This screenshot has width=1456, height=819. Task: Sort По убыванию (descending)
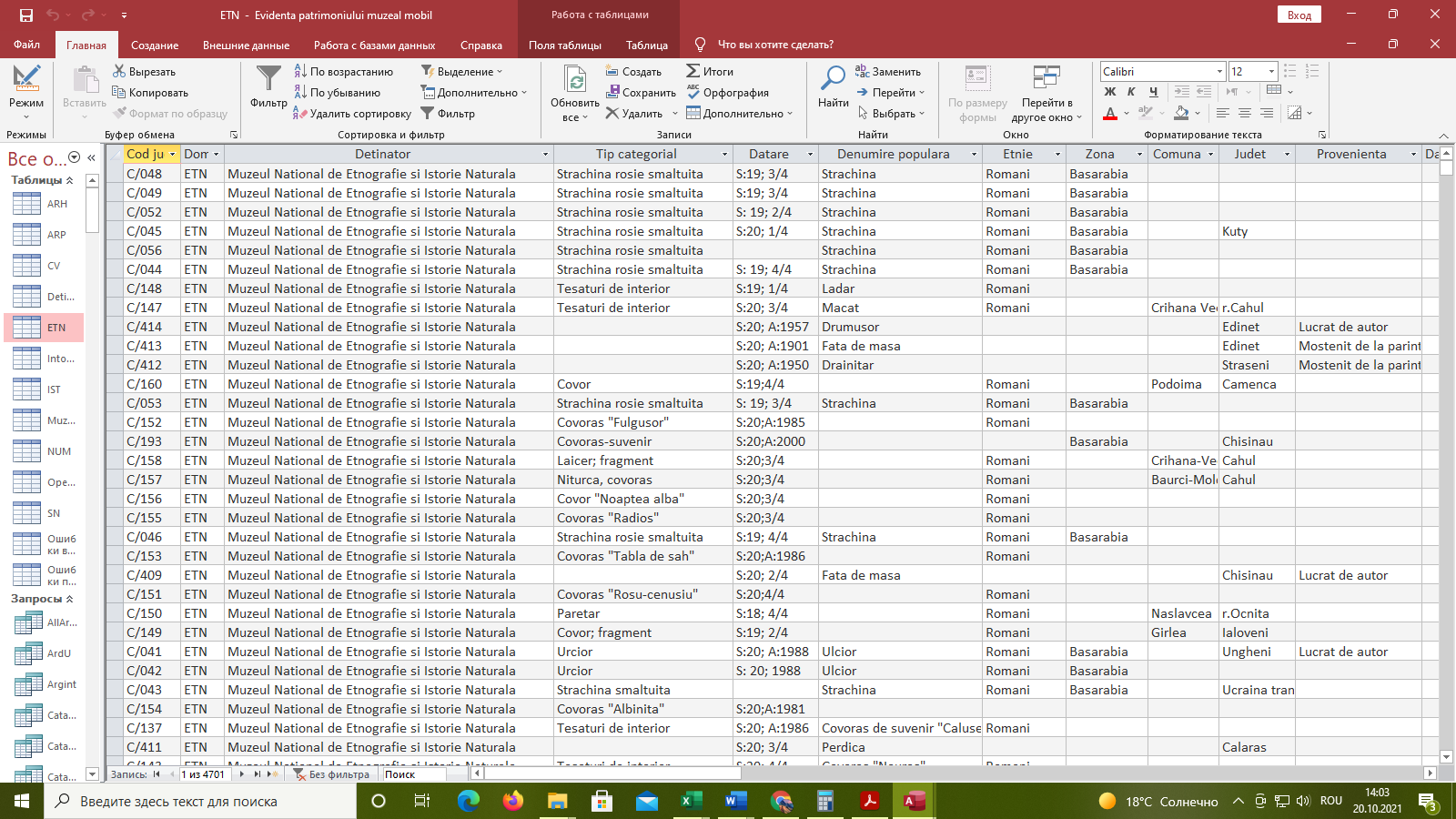[x=338, y=92]
